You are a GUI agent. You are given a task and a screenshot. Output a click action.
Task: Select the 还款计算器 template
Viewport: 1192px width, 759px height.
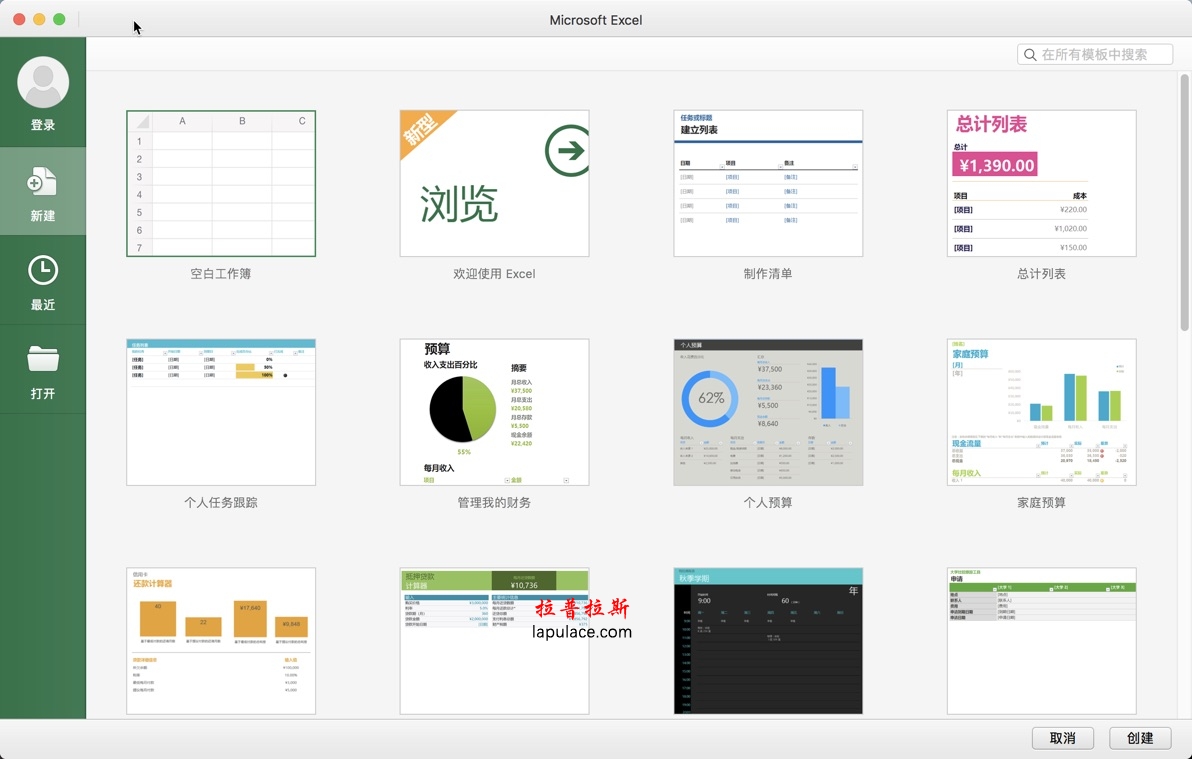coord(220,640)
